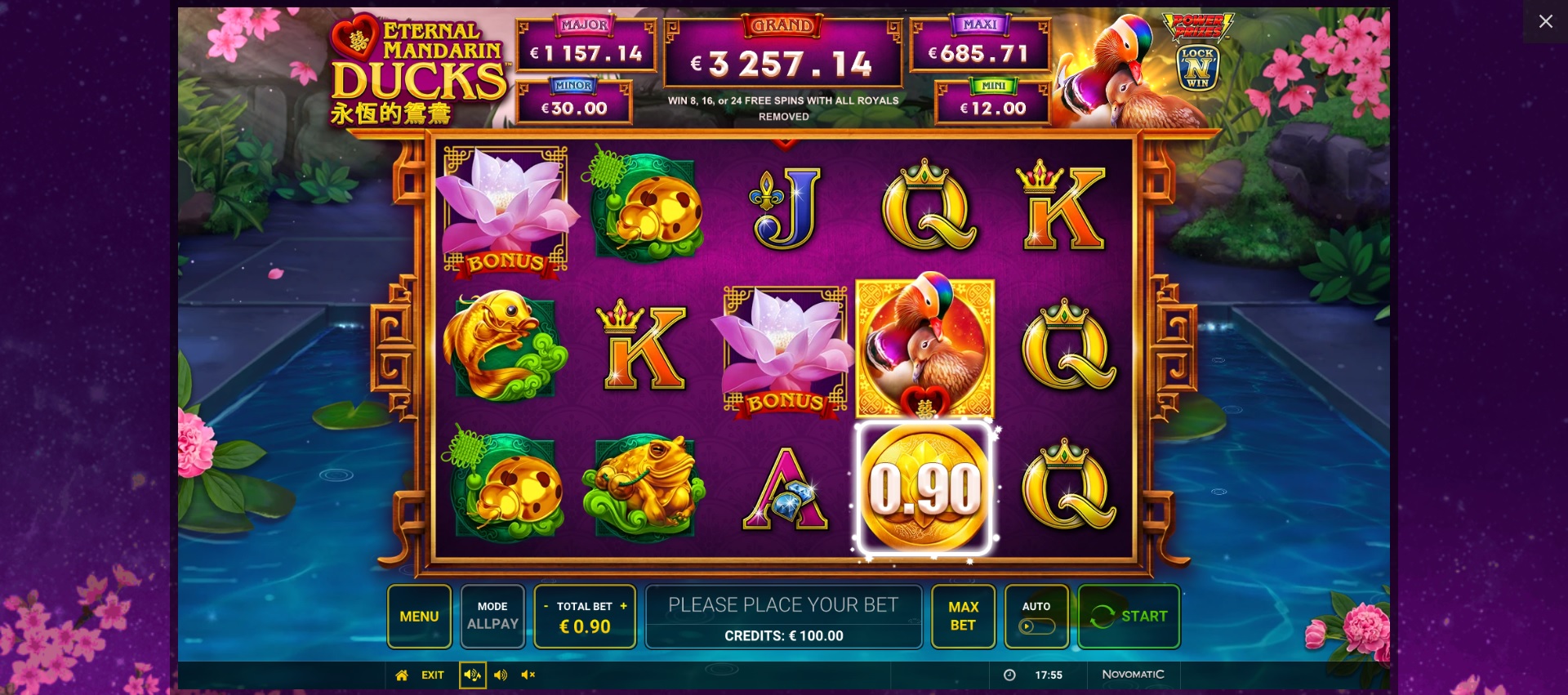Enable sound with music icon

pyautogui.click(x=472, y=675)
